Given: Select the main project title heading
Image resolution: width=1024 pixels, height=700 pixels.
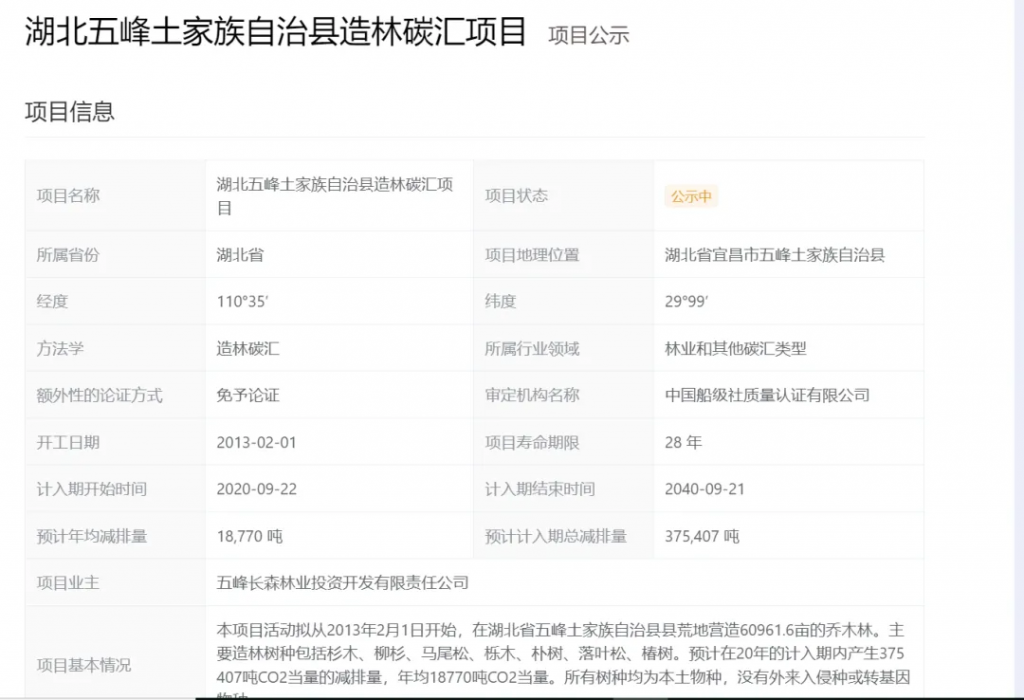Looking at the screenshot, I should click(x=275, y=32).
